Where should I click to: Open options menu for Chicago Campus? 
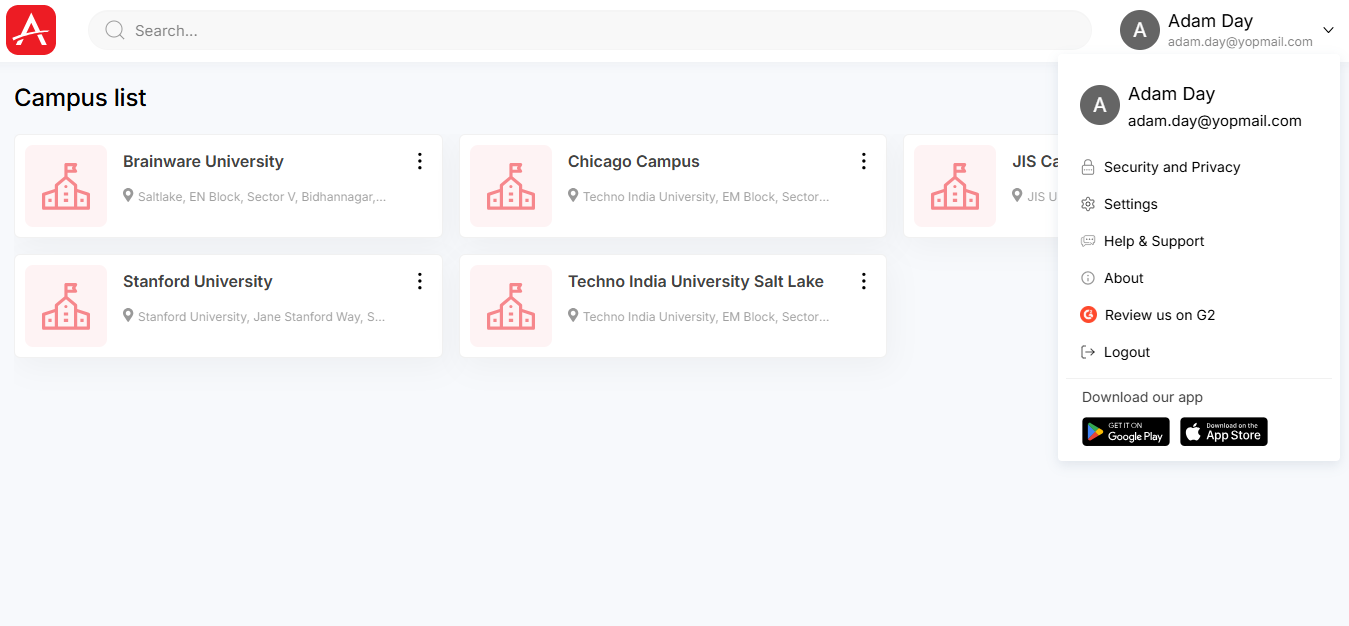(864, 161)
